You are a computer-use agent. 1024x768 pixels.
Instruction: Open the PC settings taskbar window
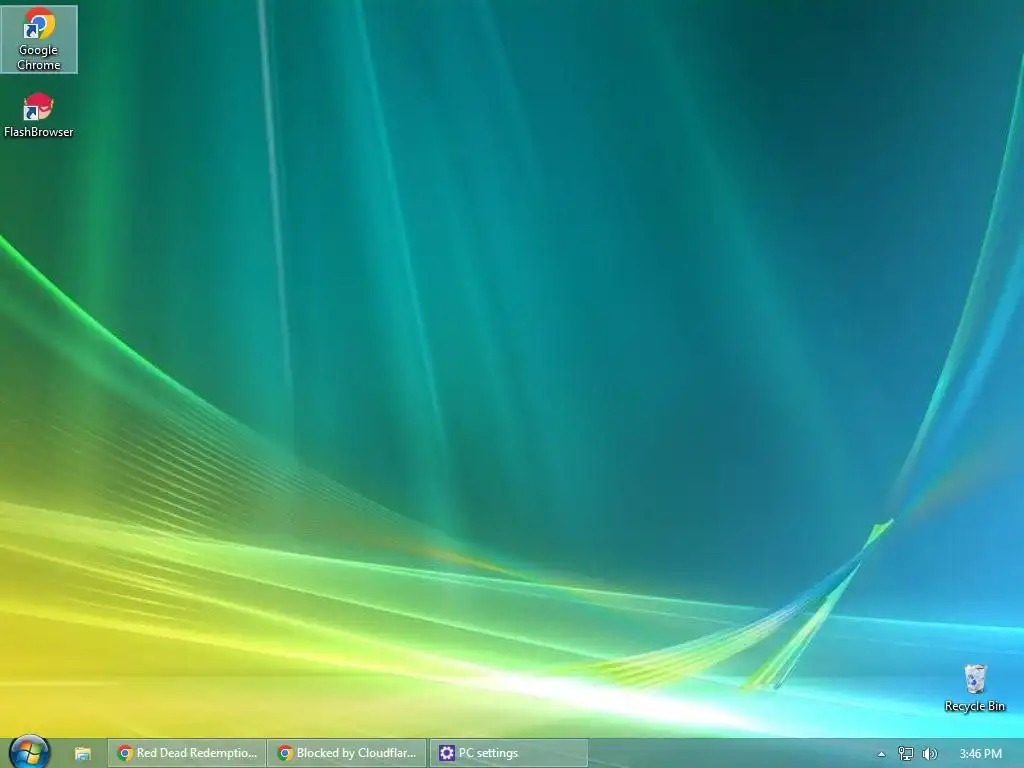pyautogui.click(x=509, y=753)
